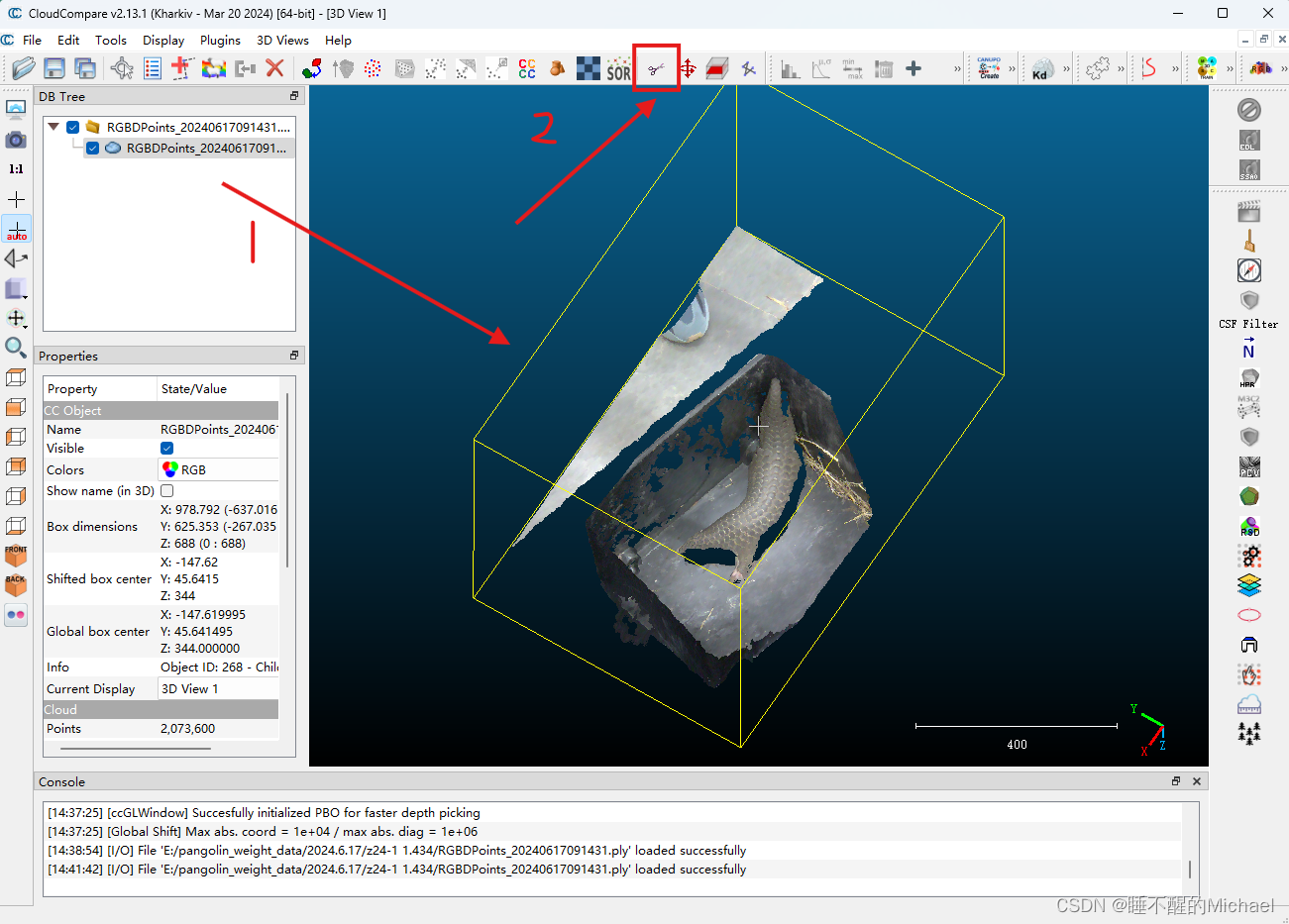Close the Console panel

(x=1197, y=781)
